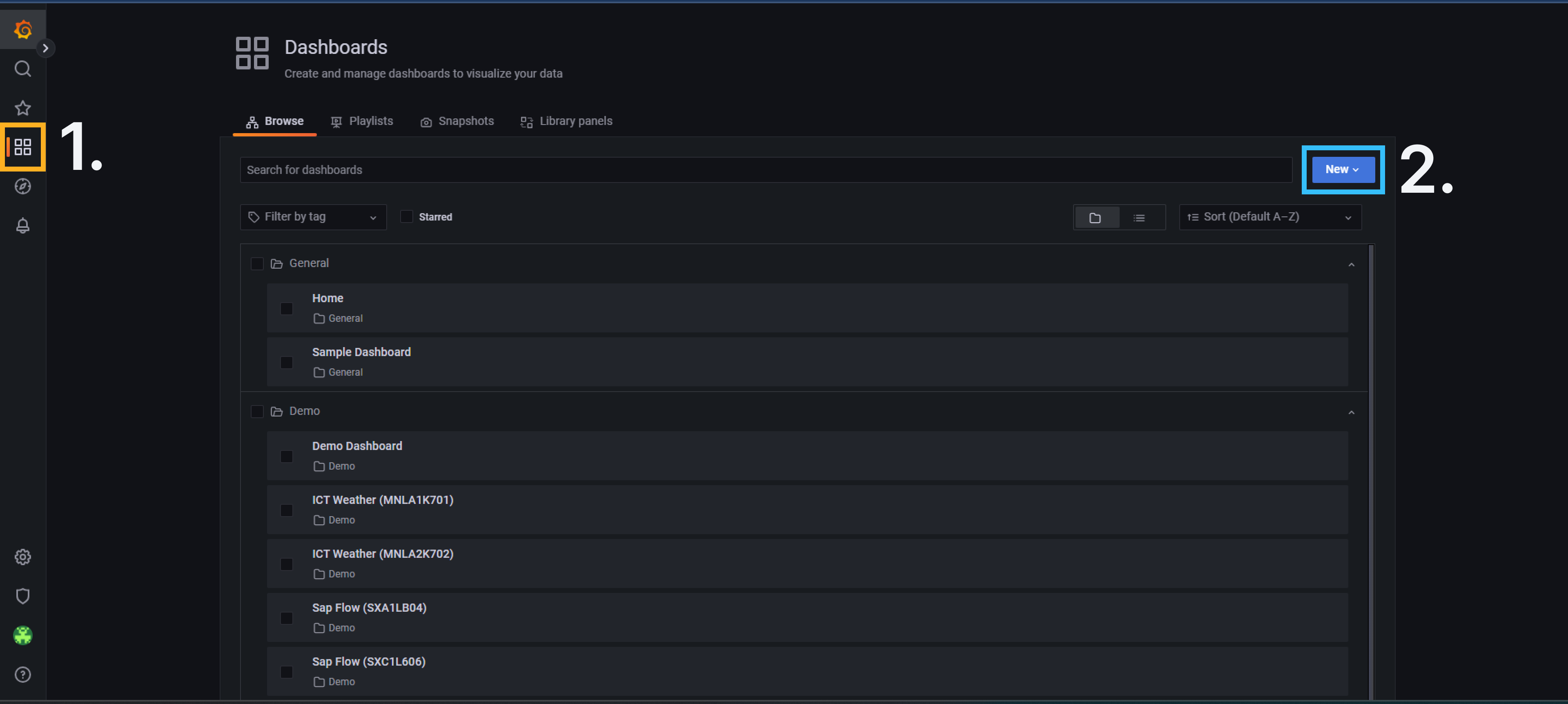Open the Home dashboard

(327, 298)
